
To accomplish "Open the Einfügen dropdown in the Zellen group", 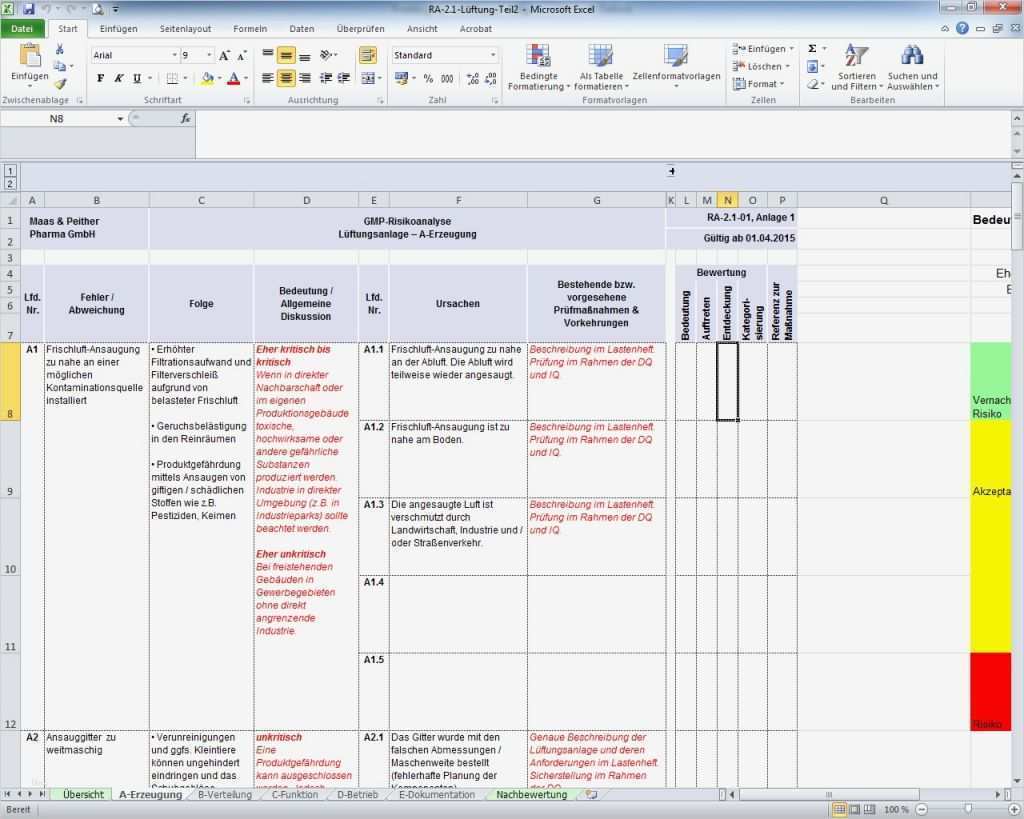I will click(760, 48).
